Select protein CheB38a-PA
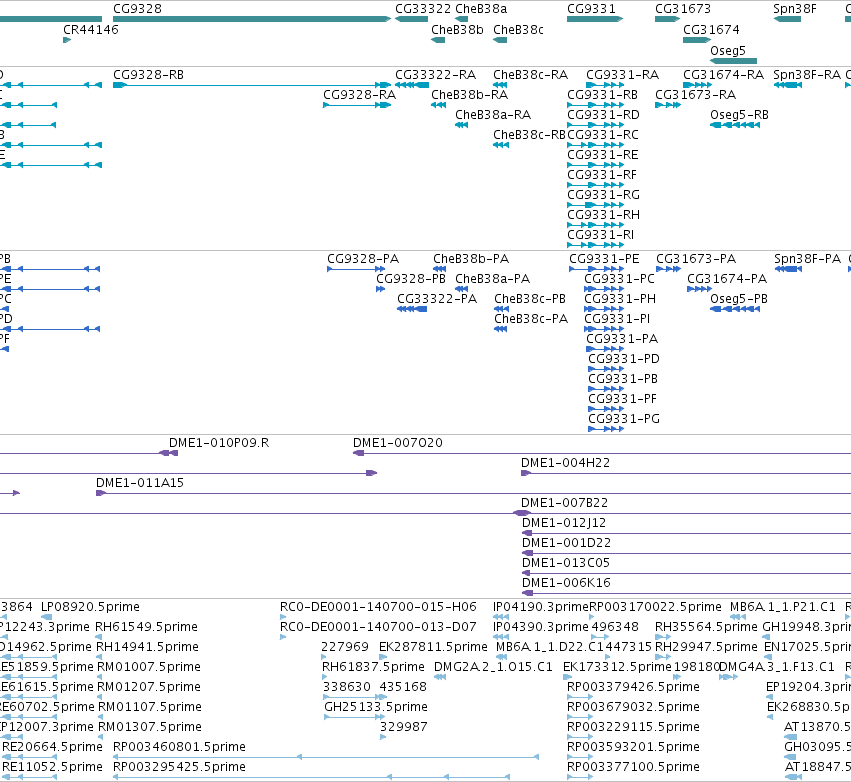The height and width of the screenshot is (782, 851). point(461,289)
